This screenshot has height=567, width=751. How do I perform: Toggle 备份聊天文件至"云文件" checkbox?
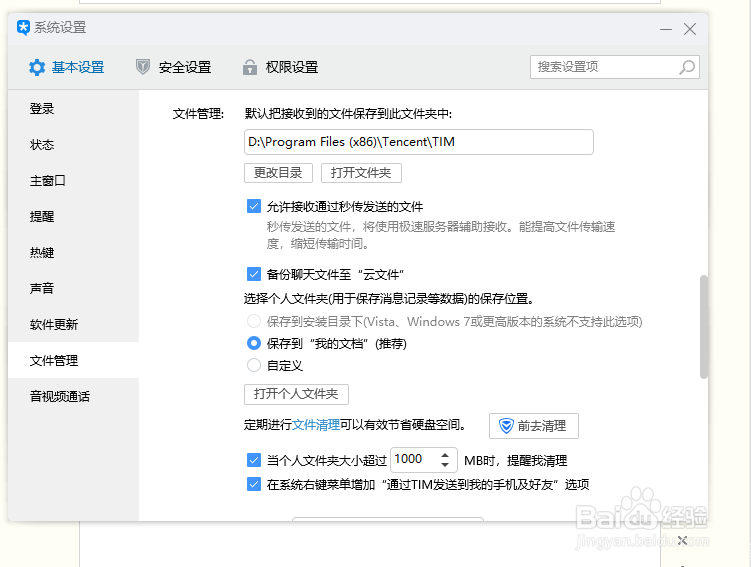click(x=254, y=273)
